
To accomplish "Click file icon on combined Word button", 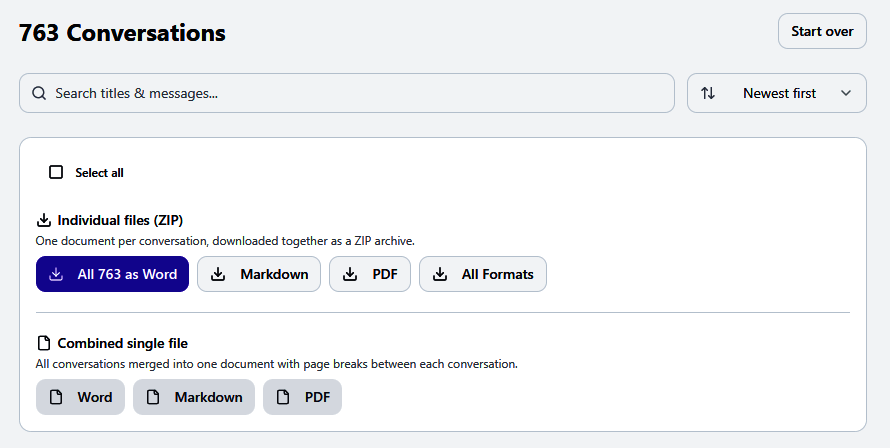I will pos(56,397).
